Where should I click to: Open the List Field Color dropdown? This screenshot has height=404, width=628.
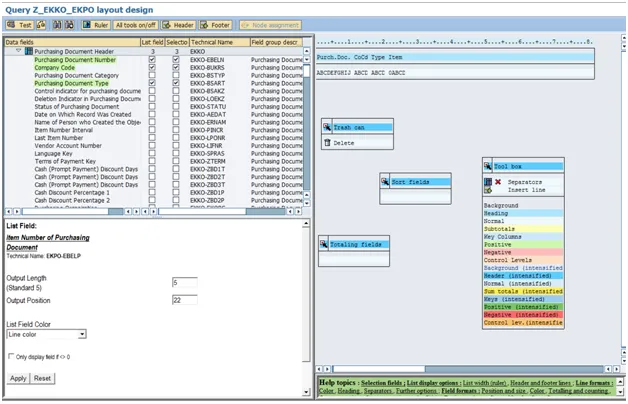81,334
